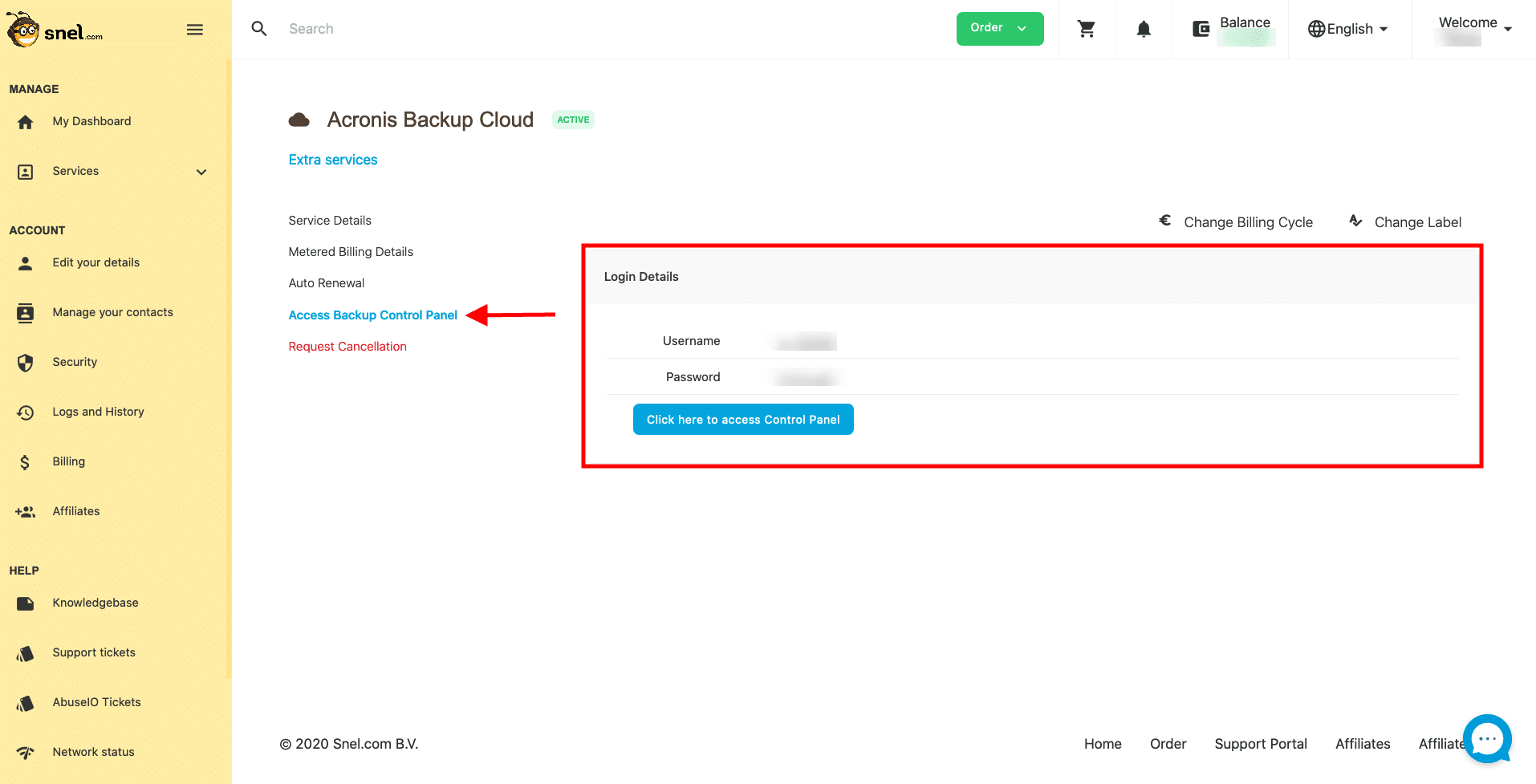
Task: Open the shopping cart
Action: coord(1087,29)
